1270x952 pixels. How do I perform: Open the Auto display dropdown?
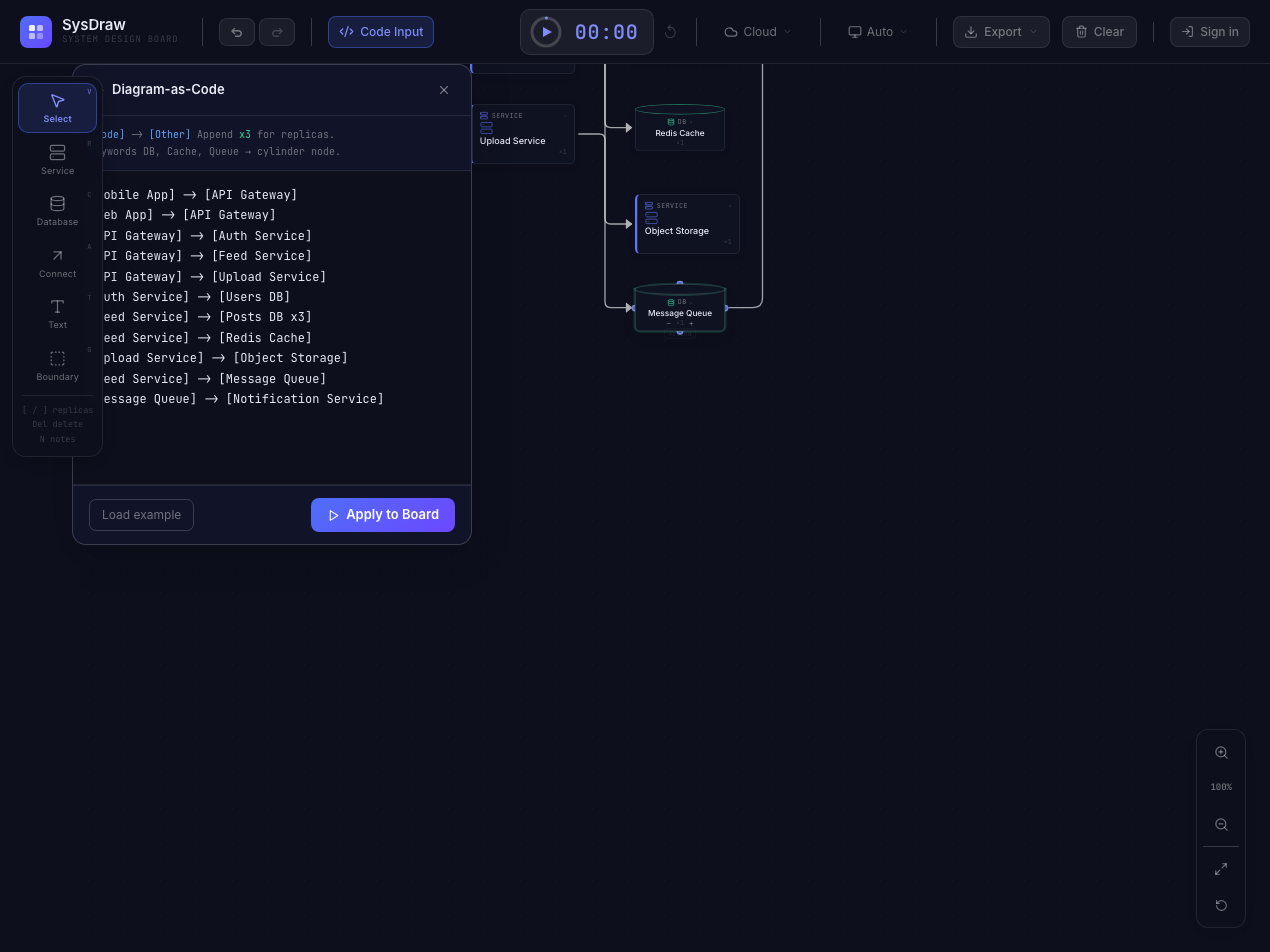pyautogui.click(x=878, y=32)
